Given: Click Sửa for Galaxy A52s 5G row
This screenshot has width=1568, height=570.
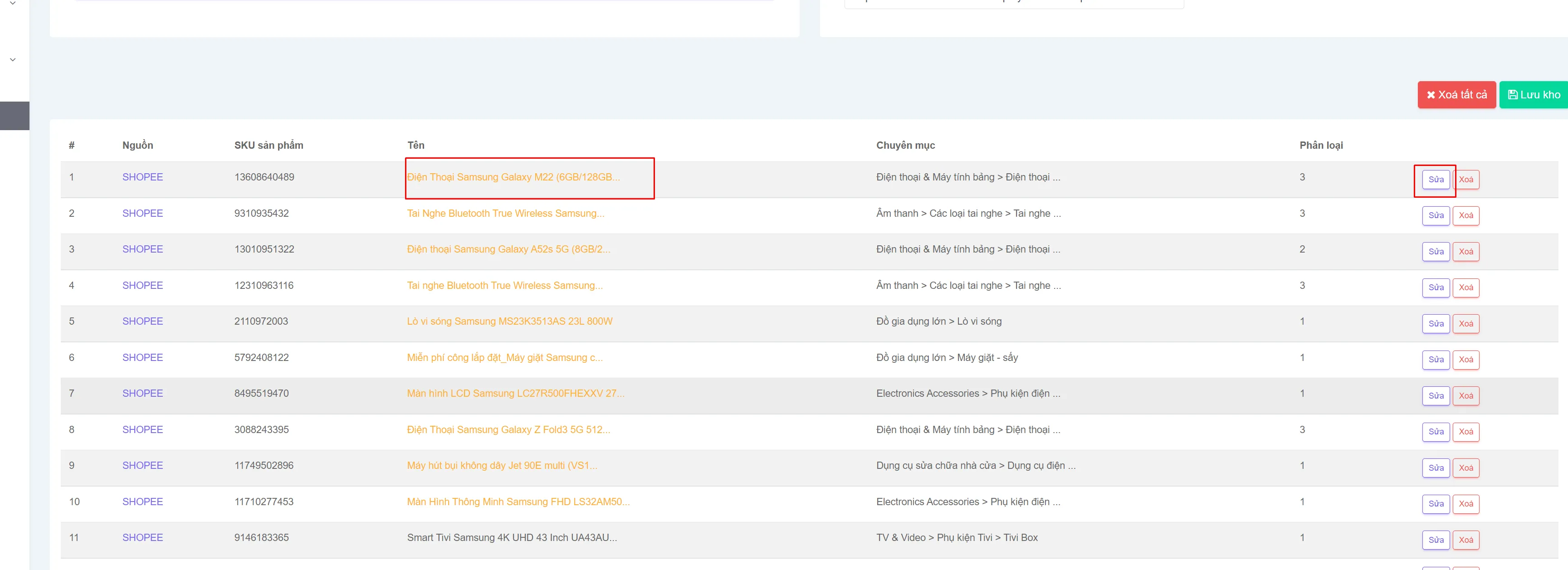Looking at the screenshot, I should [x=1436, y=251].
